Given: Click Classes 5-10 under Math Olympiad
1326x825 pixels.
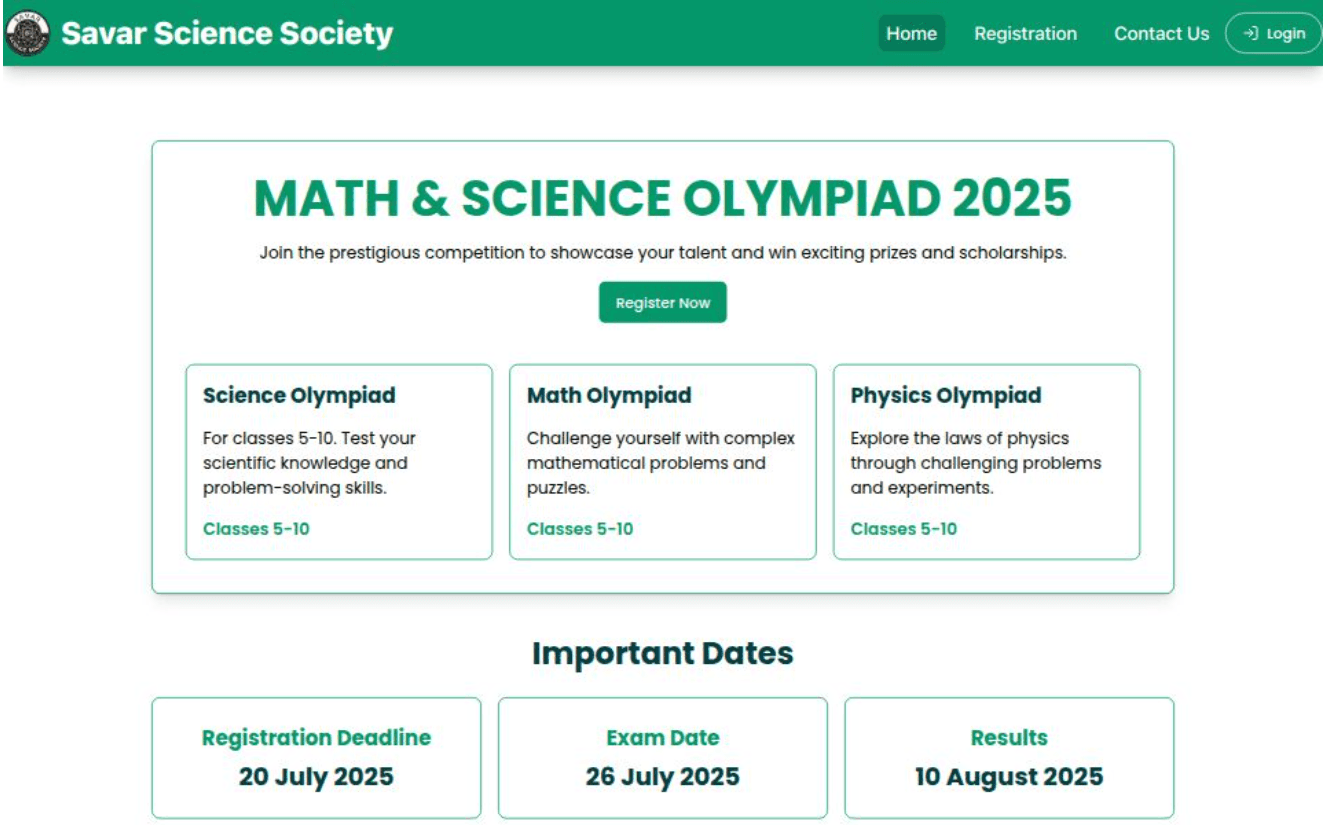Looking at the screenshot, I should [x=580, y=529].
